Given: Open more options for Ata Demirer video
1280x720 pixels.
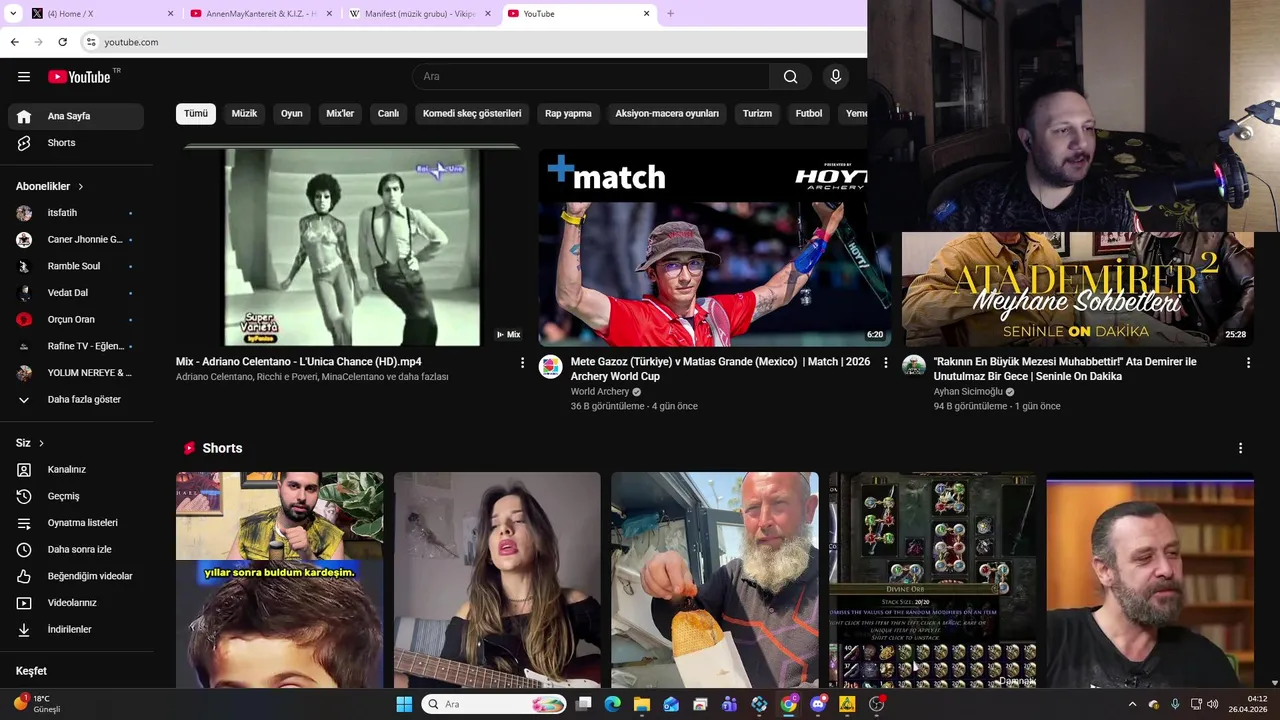Looking at the screenshot, I should 1248,363.
